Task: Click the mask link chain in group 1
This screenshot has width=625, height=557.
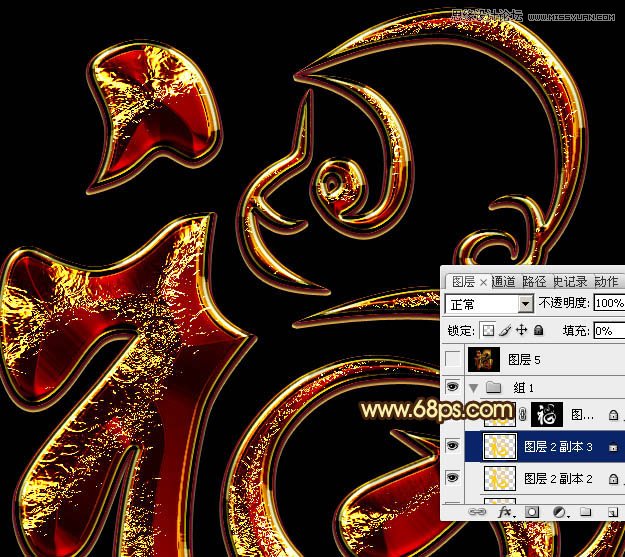Action: pyautogui.click(x=523, y=415)
